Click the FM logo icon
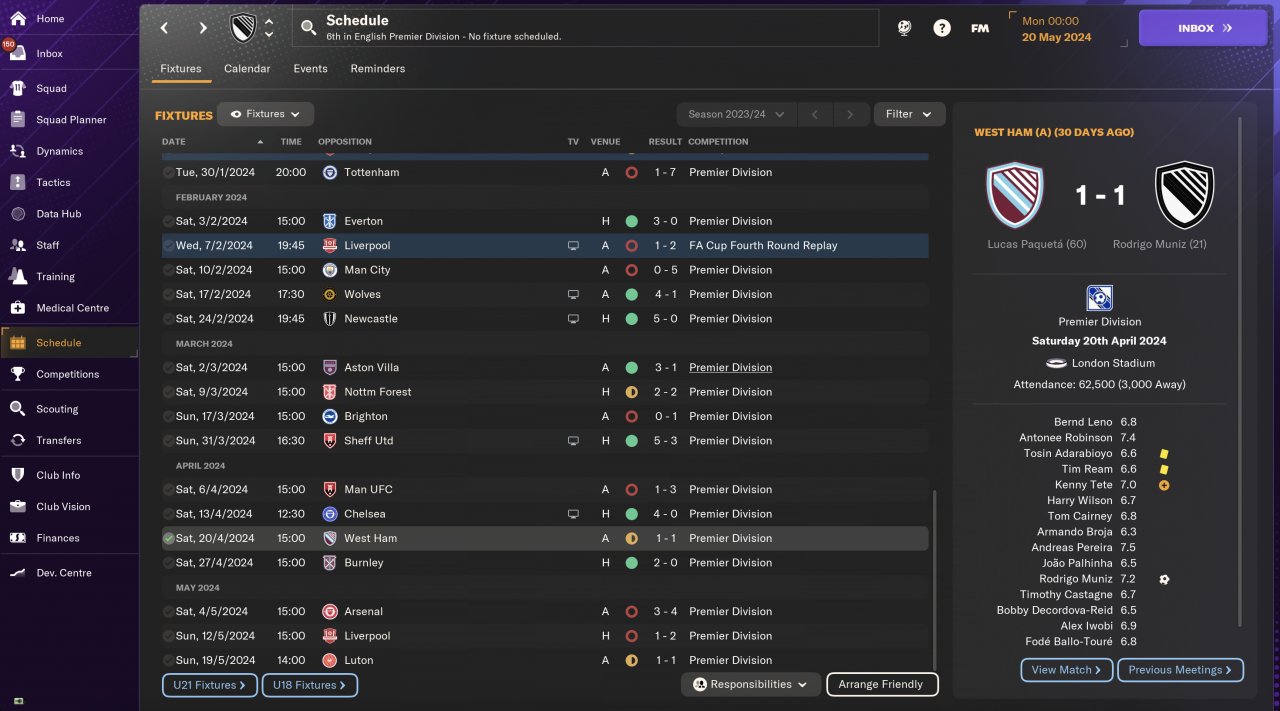Image resolution: width=1280 pixels, height=711 pixels. (980, 28)
